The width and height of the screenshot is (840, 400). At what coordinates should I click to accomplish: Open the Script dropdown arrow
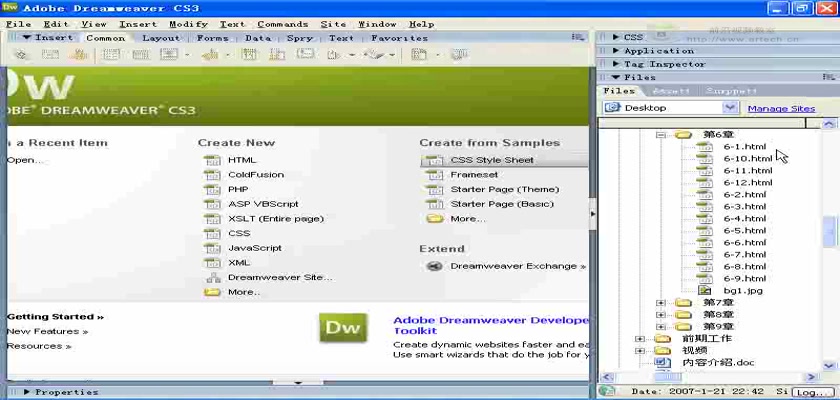tap(392, 55)
